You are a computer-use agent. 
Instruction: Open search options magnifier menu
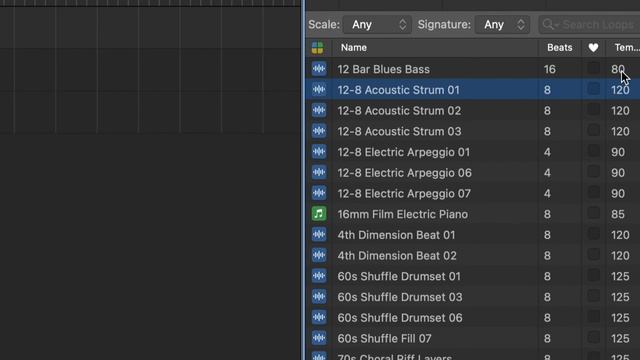[550, 24]
